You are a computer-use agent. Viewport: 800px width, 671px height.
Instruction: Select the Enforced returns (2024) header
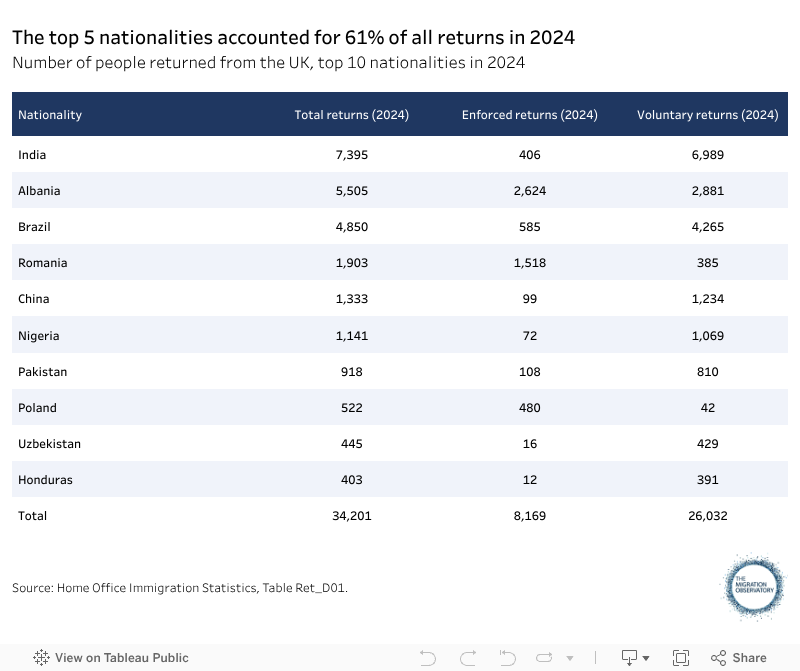click(x=529, y=114)
